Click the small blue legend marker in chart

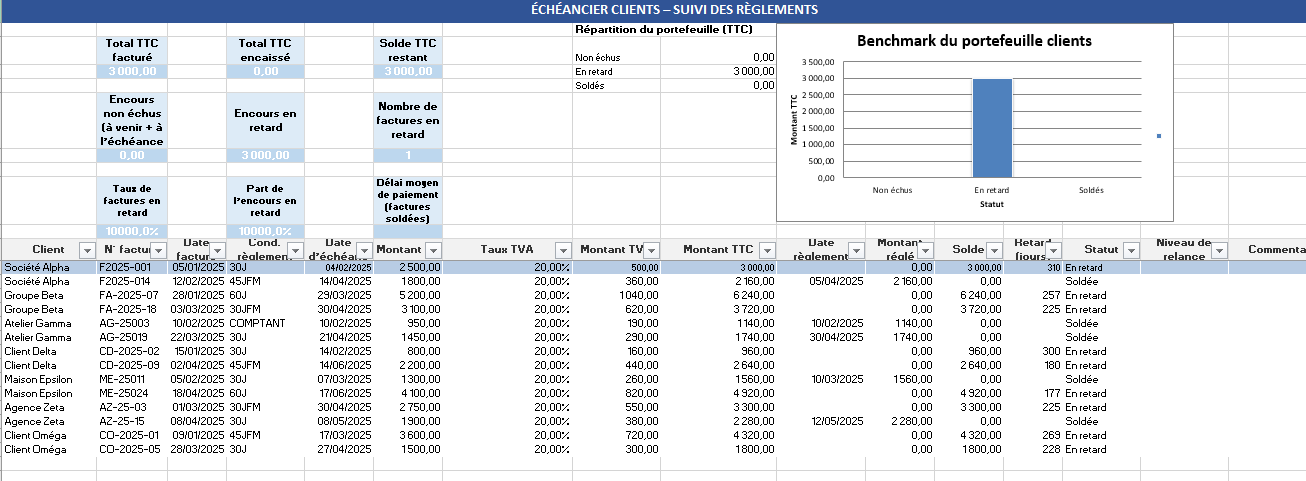click(1158, 136)
